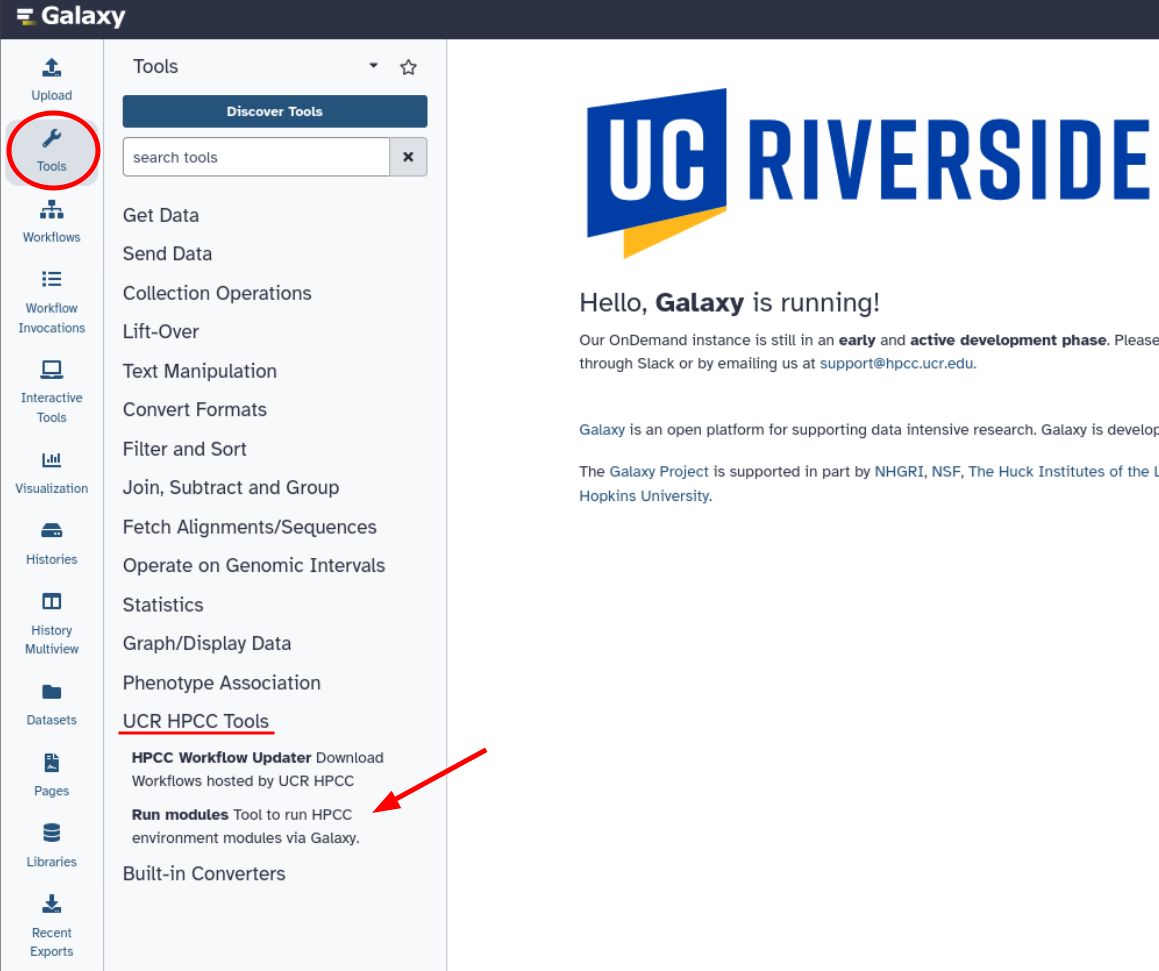Collapse the UCR HPCC Tools section
This screenshot has width=1159, height=971.
[x=196, y=721]
